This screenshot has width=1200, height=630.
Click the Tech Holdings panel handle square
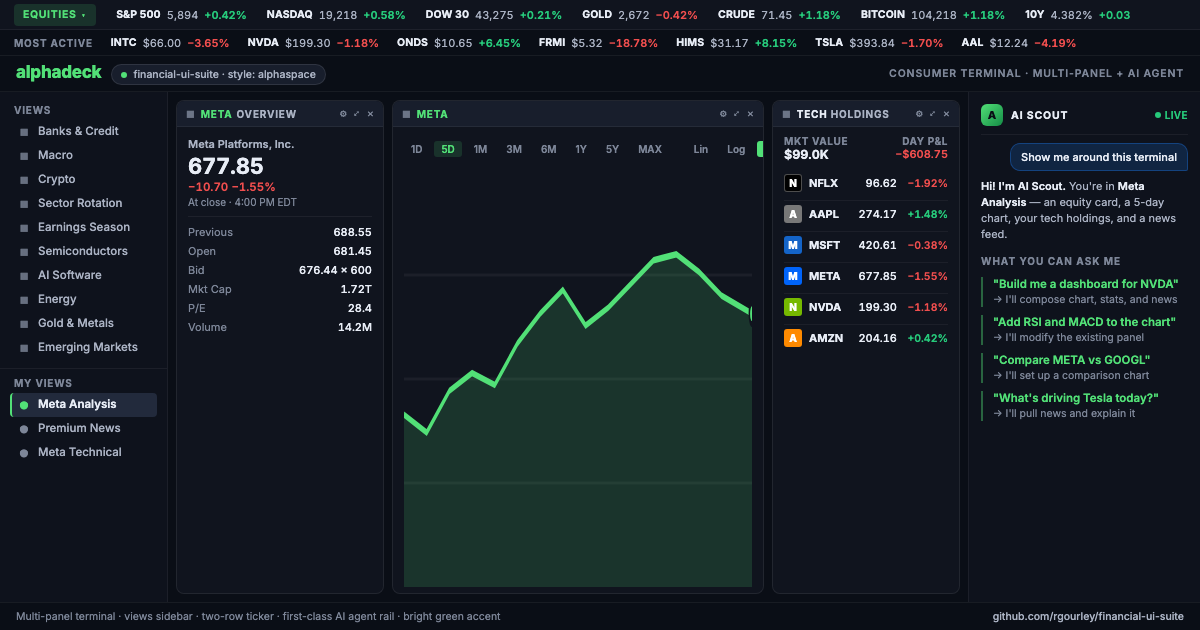click(x=786, y=114)
